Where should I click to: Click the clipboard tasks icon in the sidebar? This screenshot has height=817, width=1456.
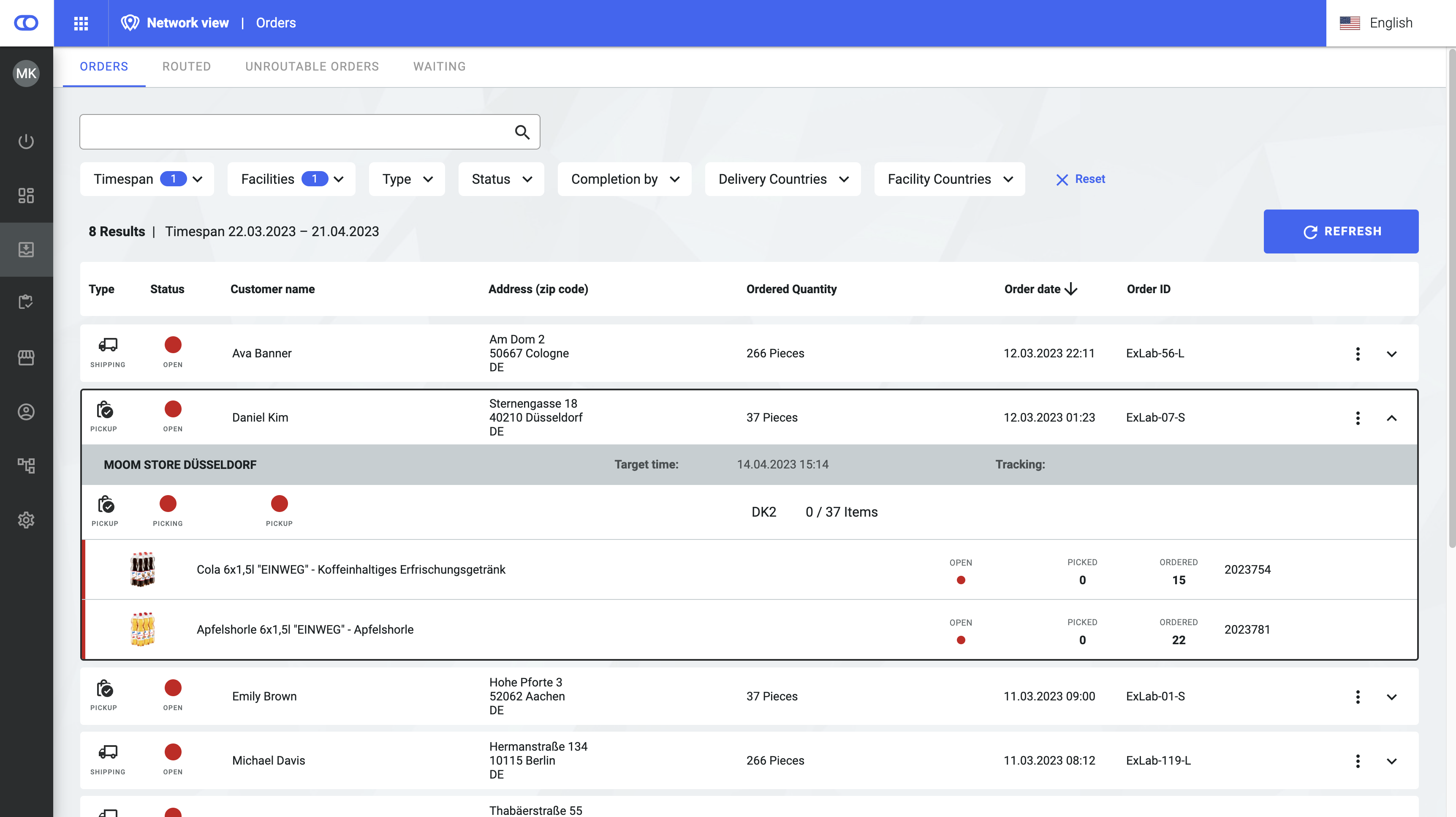[x=26, y=302]
